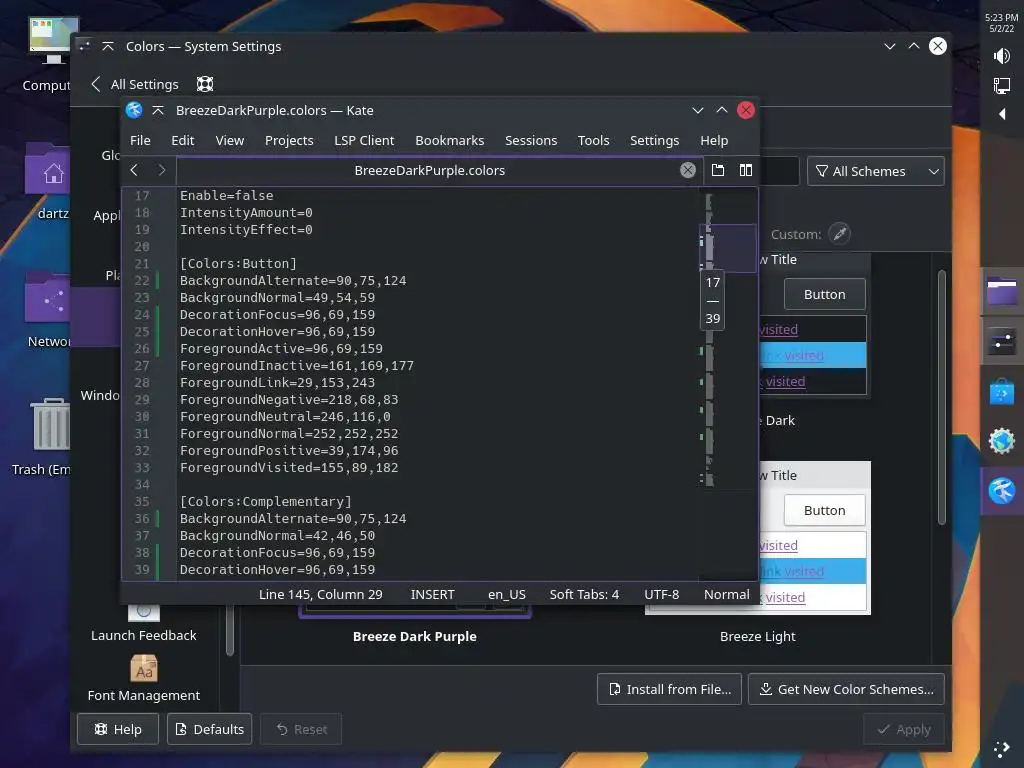The height and width of the screenshot is (768, 1024).
Task: Toggle INSERT mode in status bar
Action: 432,594
